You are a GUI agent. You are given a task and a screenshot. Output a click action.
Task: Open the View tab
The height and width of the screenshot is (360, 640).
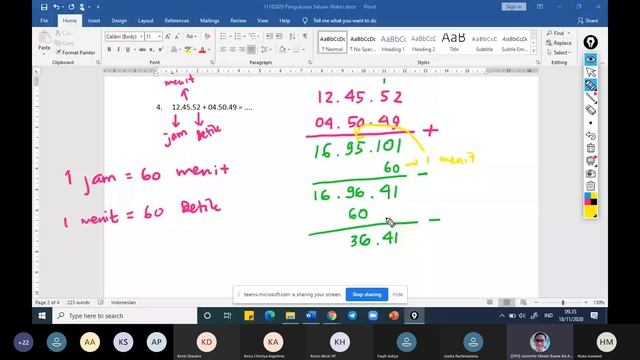coord(262,20)
